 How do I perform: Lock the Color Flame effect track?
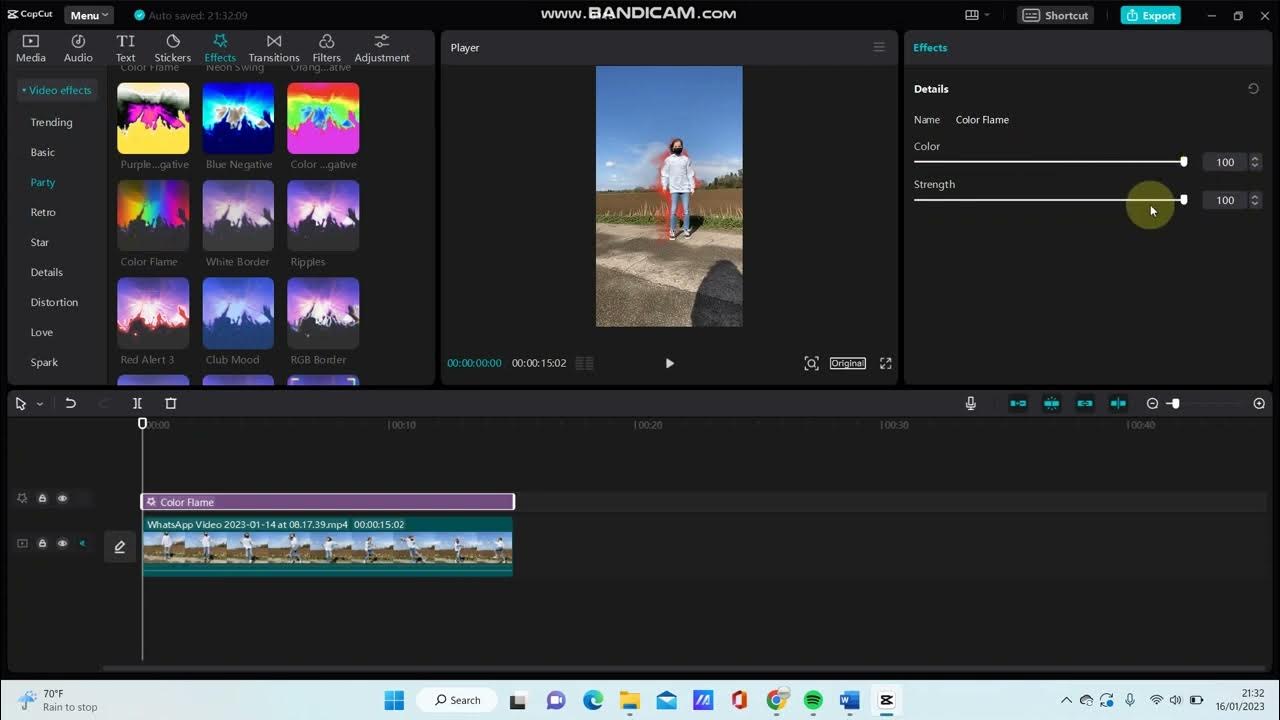point(42,498)
